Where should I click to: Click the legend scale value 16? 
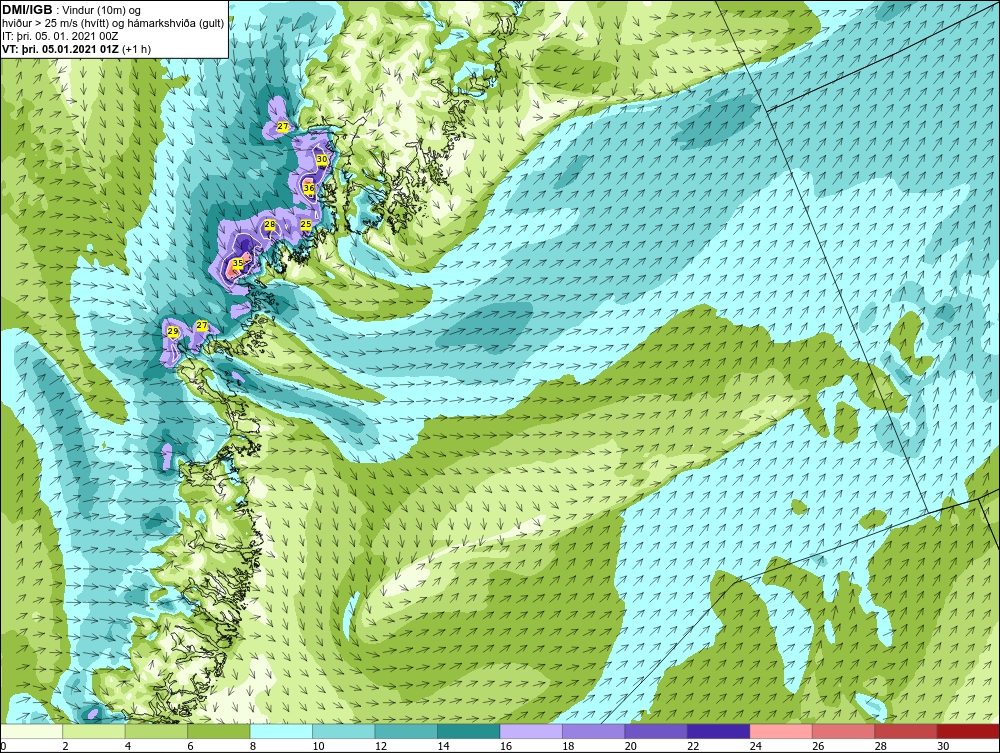(x=506, y=746)
